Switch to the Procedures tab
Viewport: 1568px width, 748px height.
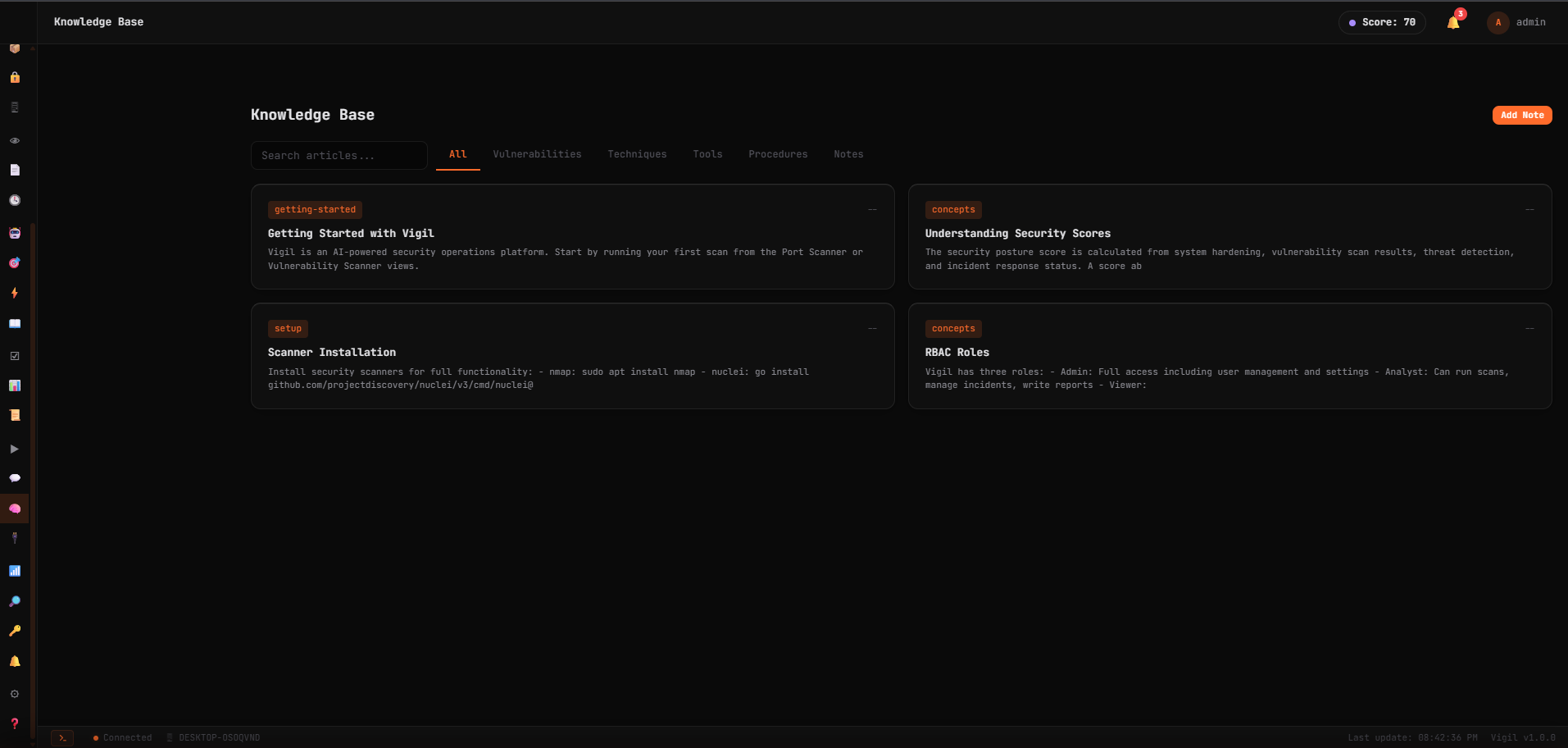coord(777,154)
